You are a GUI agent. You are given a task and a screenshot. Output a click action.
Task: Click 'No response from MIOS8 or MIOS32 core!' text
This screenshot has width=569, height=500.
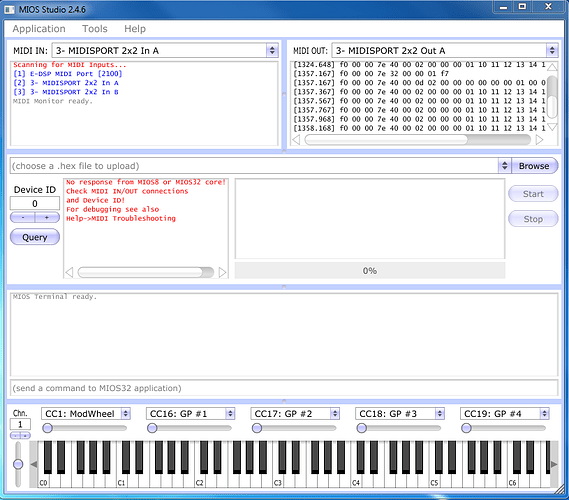[x=146, y=182]
